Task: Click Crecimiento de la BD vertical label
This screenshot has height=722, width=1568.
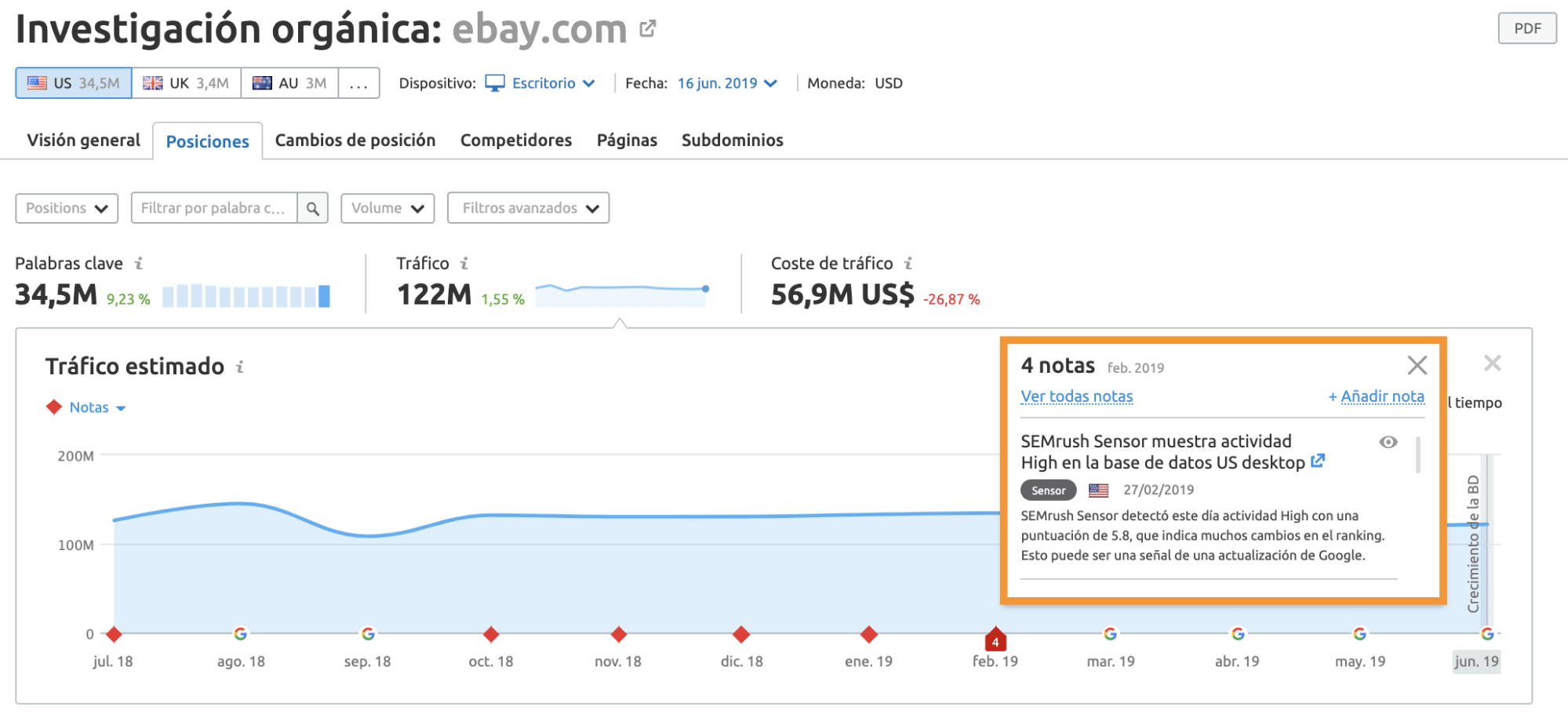Action: (x=1473, y=544)
